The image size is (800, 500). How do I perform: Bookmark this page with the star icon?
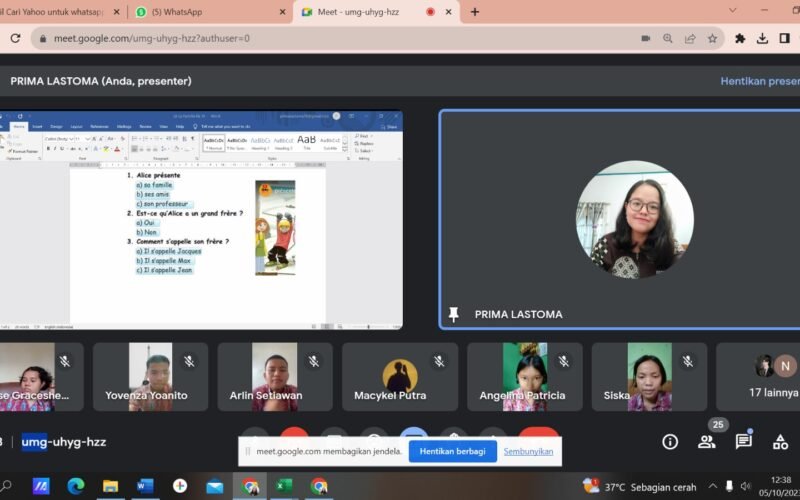point(712,38)
